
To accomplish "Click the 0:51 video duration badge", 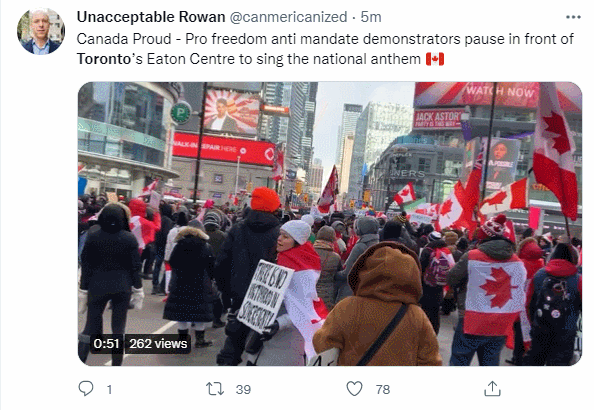I will point(106,344).
